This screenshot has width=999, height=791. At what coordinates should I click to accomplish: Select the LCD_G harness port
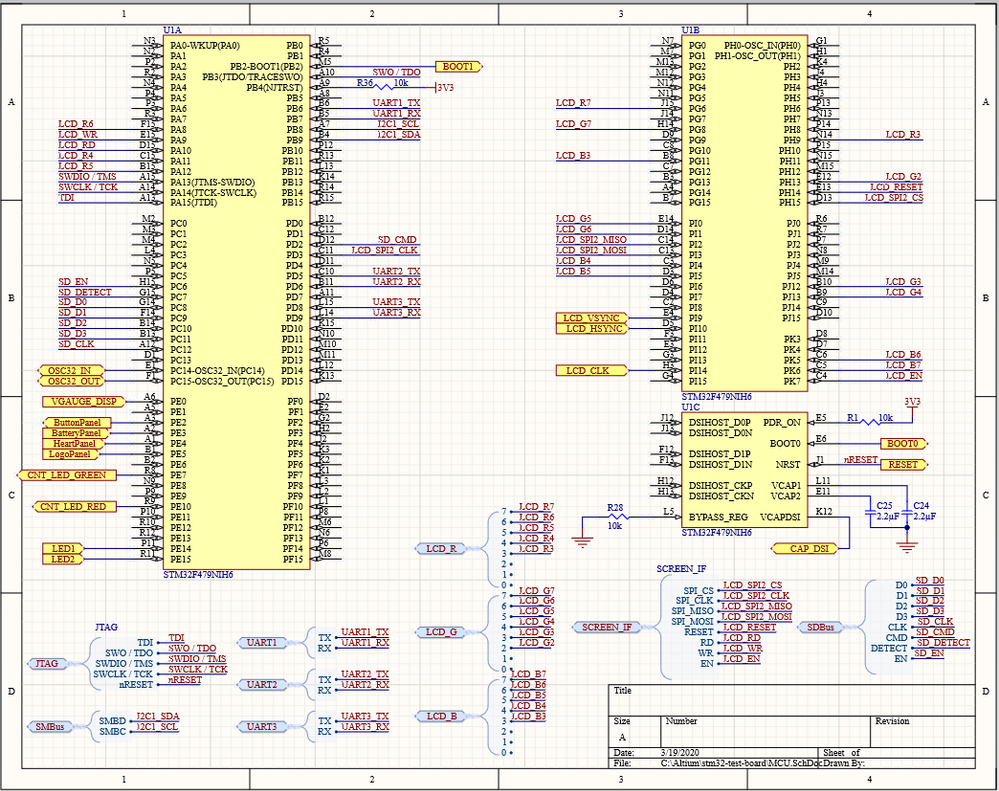click(441, 632)
